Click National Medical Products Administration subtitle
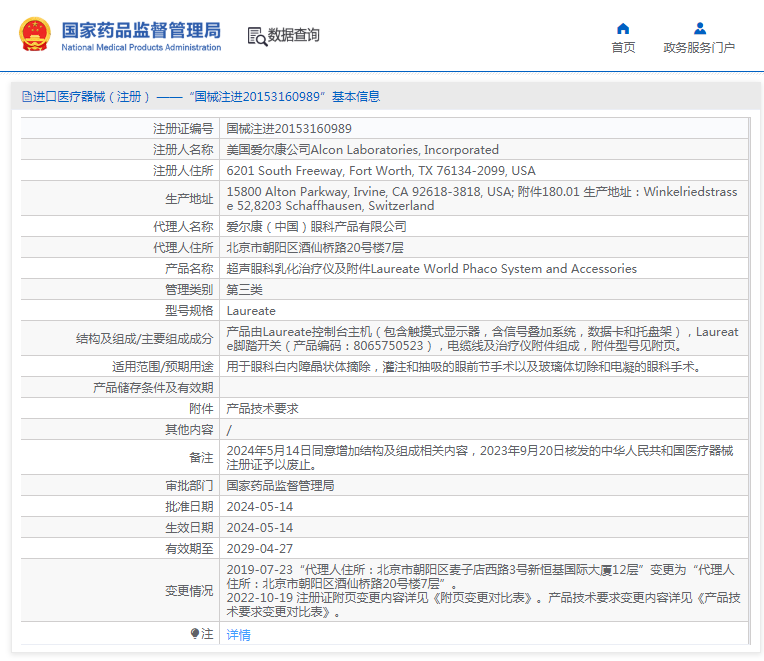764x661 pixels. [x=141, y=47]
